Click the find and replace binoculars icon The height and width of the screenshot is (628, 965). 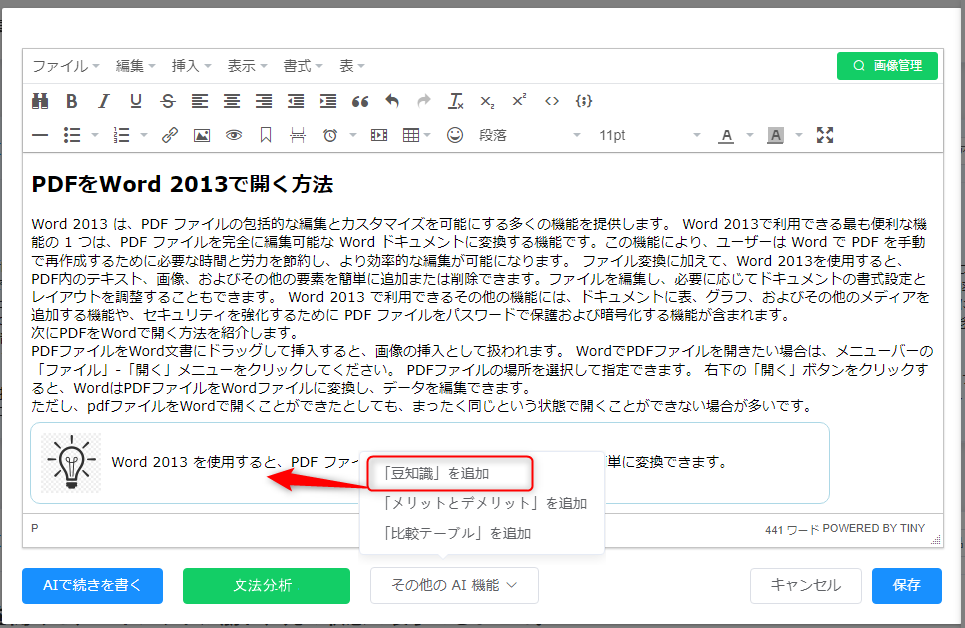40,101
